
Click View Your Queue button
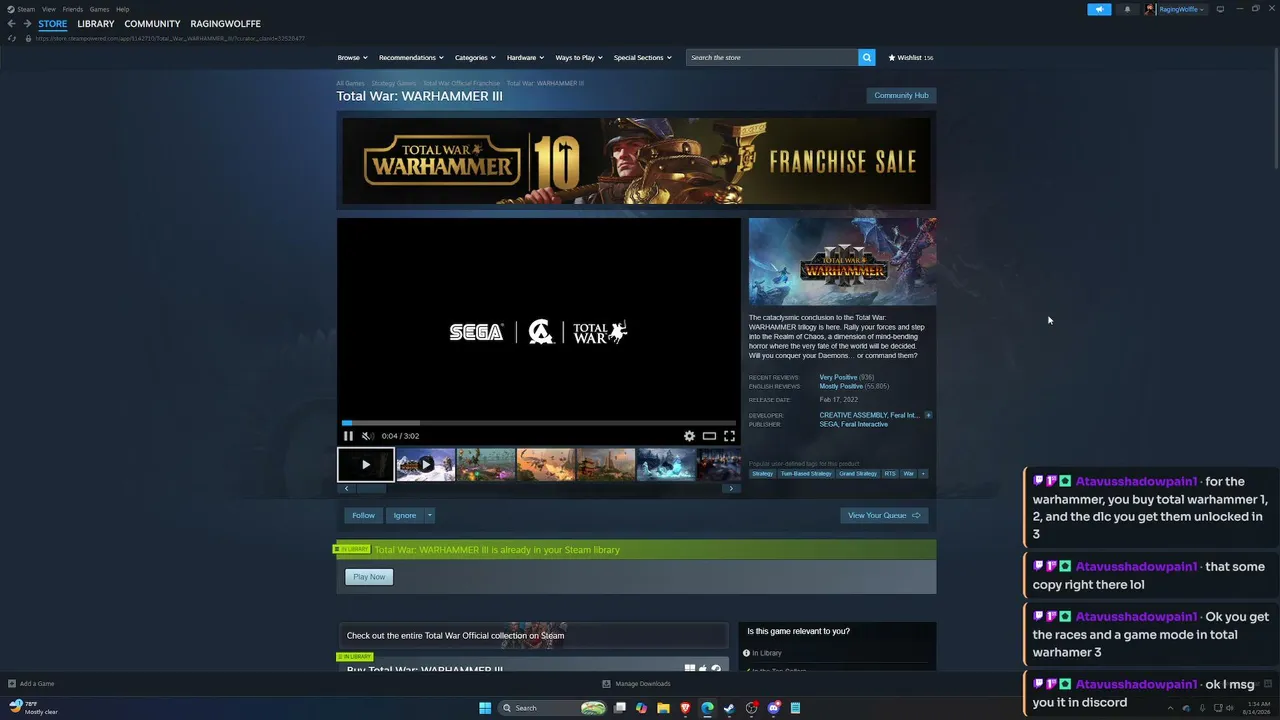[x=884, y=515]
